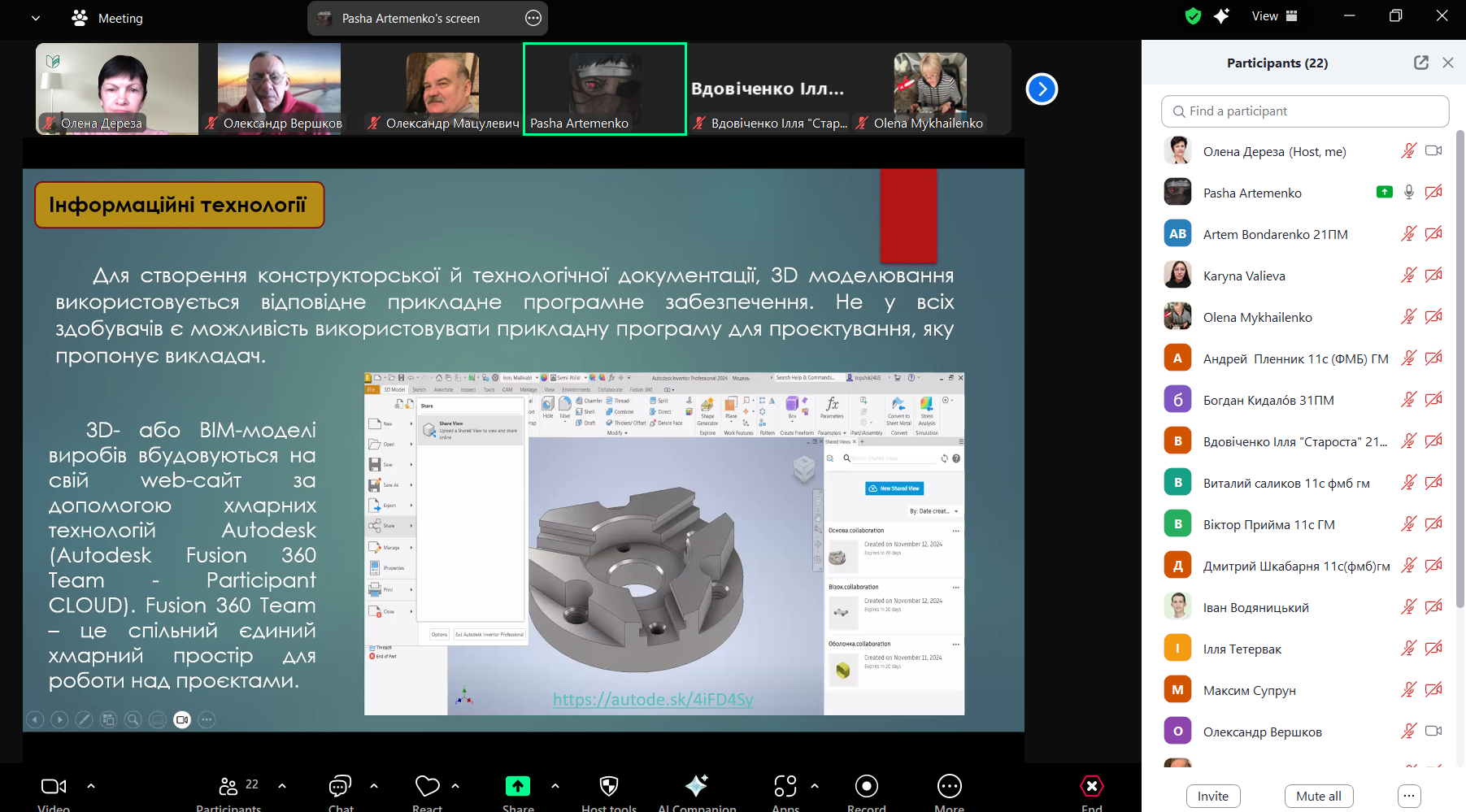This screenshot has width=1466, height=812.
Task: Open the Chat panel icon
Action: tap(340, 786)
